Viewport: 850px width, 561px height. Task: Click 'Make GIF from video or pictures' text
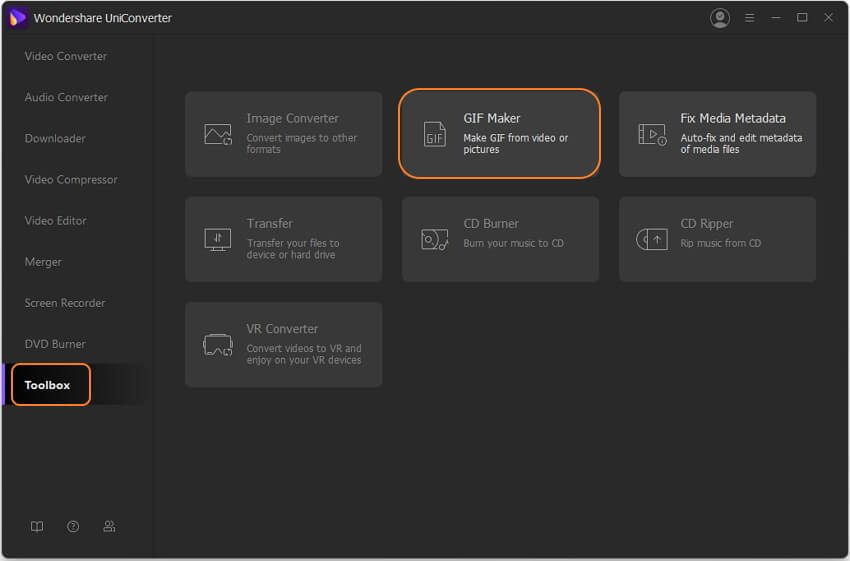(x=516, y=144)
